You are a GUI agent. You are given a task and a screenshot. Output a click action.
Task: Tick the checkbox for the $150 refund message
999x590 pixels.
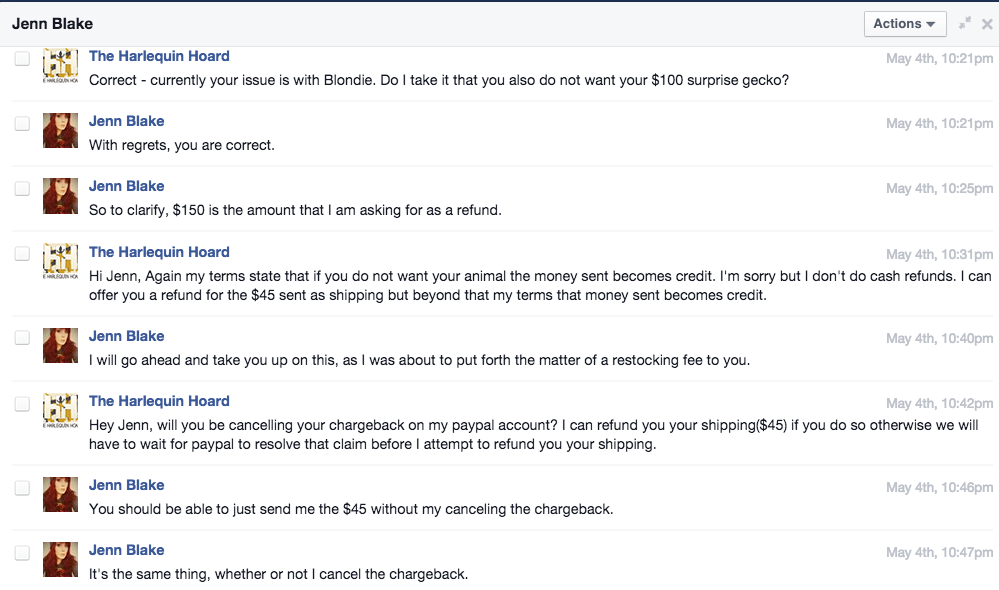[x=22, y=188]
